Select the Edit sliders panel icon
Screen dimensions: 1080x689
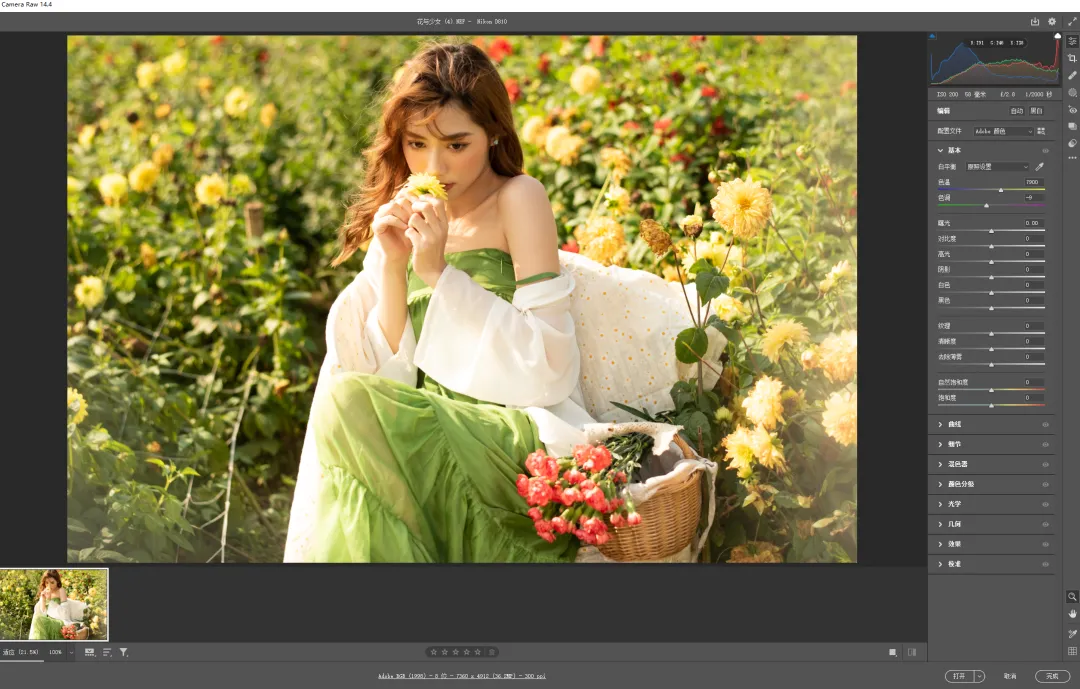1072,41
